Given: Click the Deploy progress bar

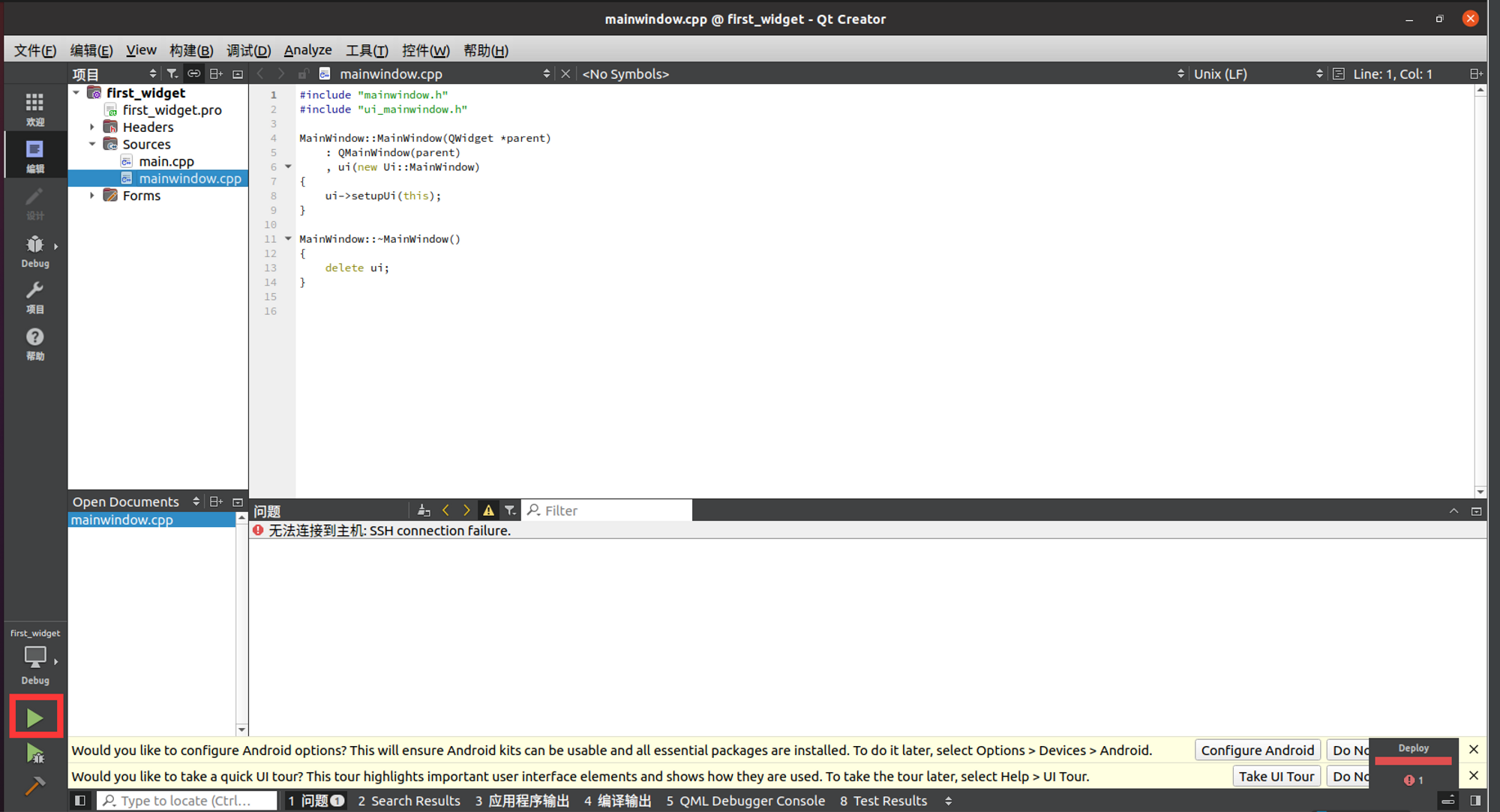Looking at the screenshot, I should click(x=1413, y=761).
